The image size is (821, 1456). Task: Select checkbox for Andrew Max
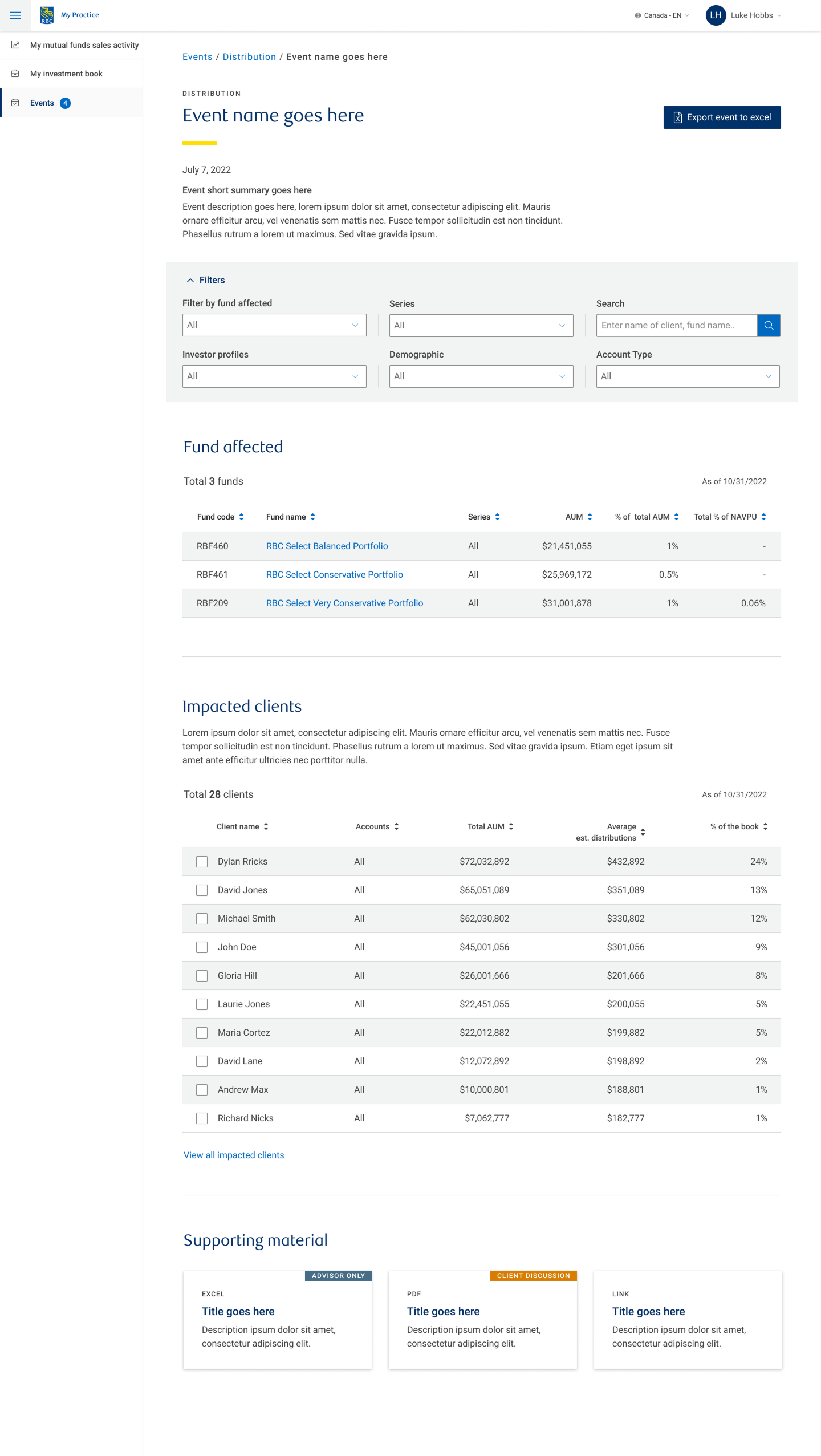(202, 1090)
